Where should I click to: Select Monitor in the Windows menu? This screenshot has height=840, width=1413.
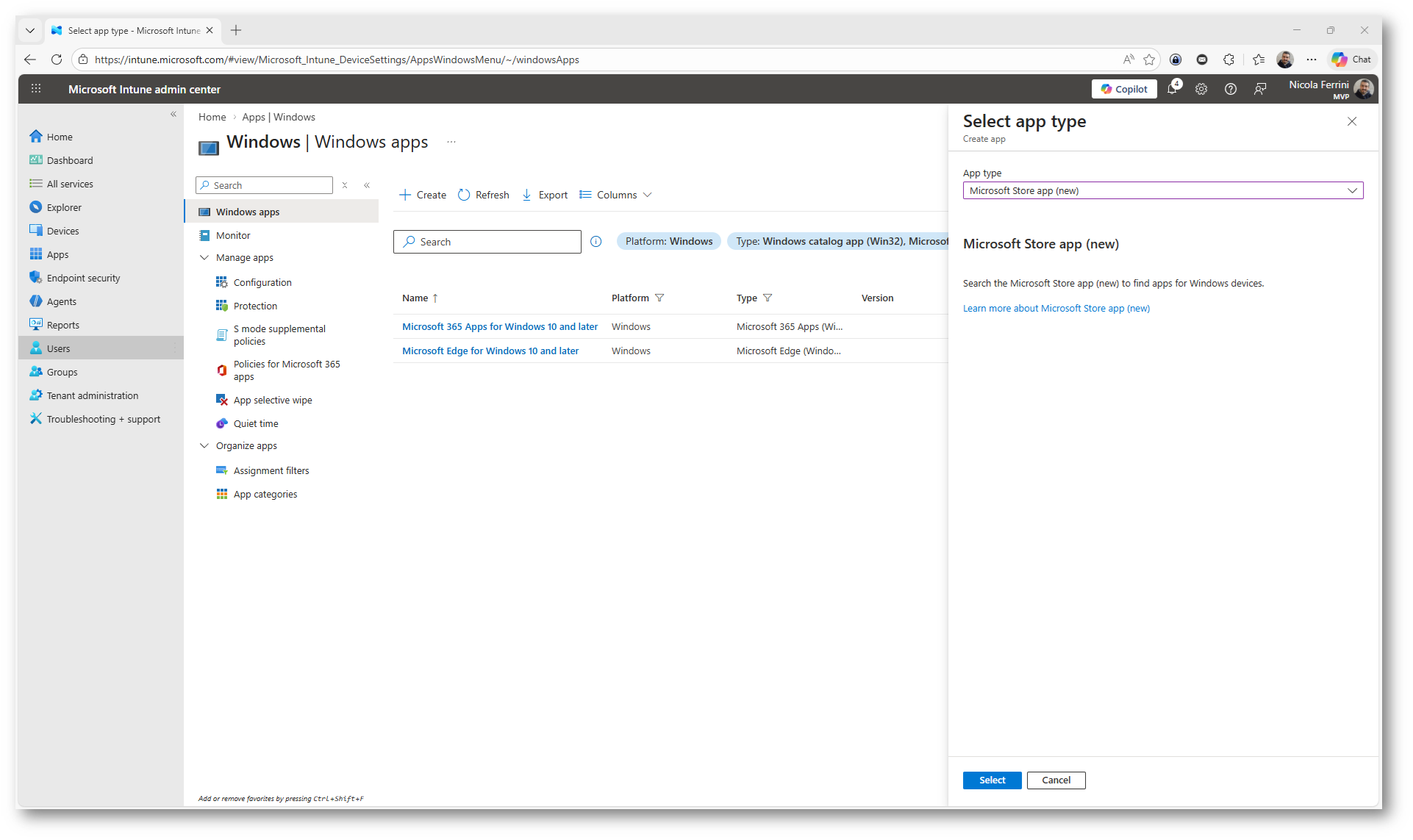pyautogui.click(x=233, y=235)
